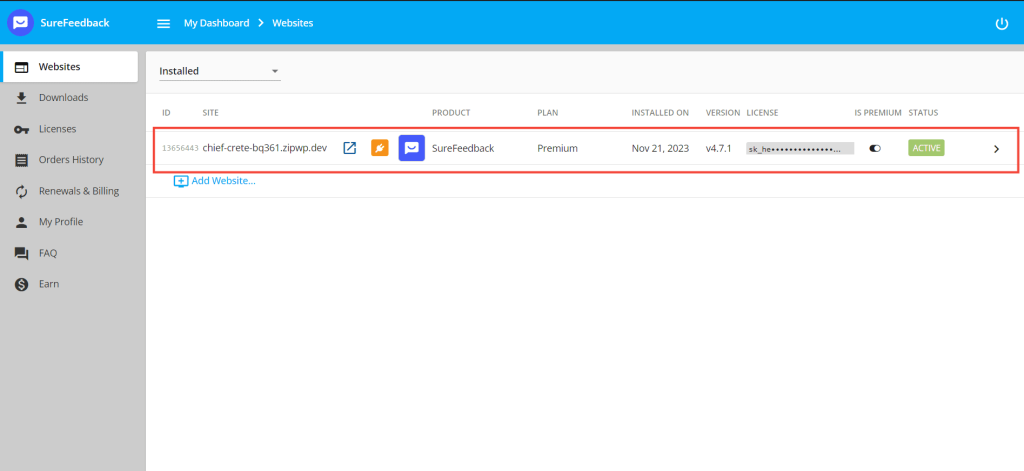Click site ID 13656443
This screenshot has width=1024, height=471.
pyautogui.click(x=180, y=148)
